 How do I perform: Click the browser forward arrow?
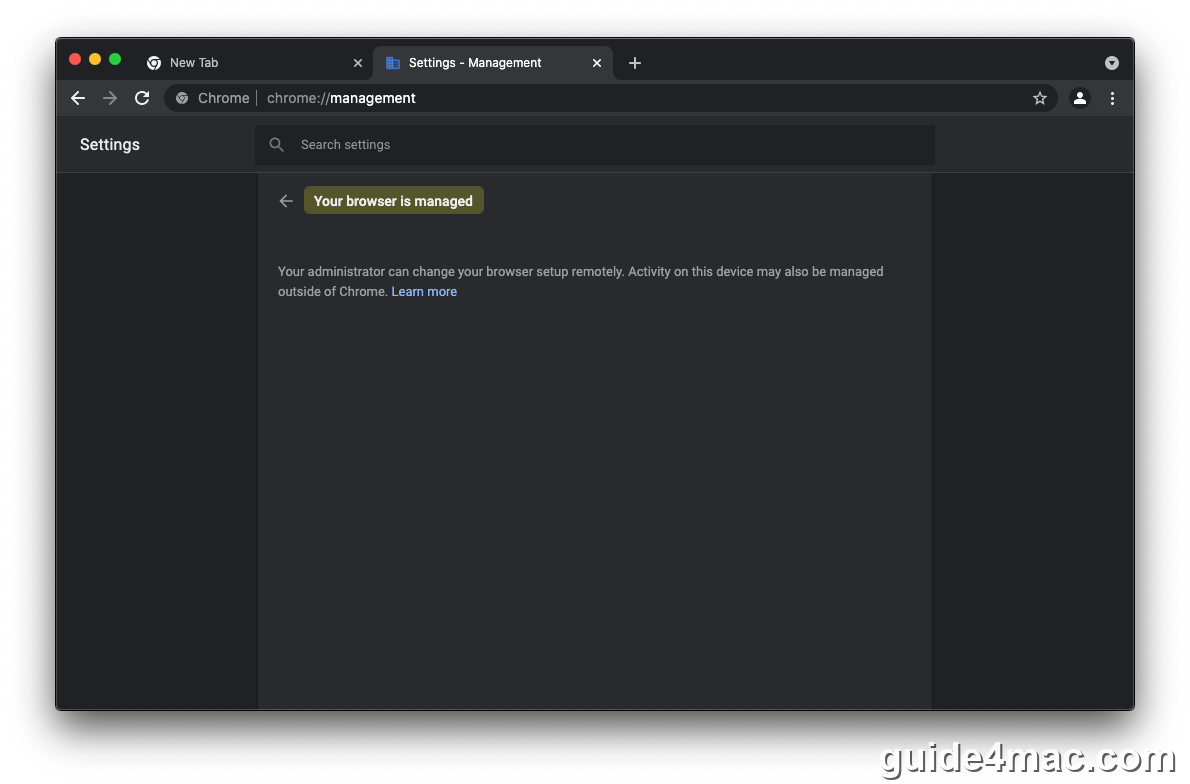click(x=110, y=98)
